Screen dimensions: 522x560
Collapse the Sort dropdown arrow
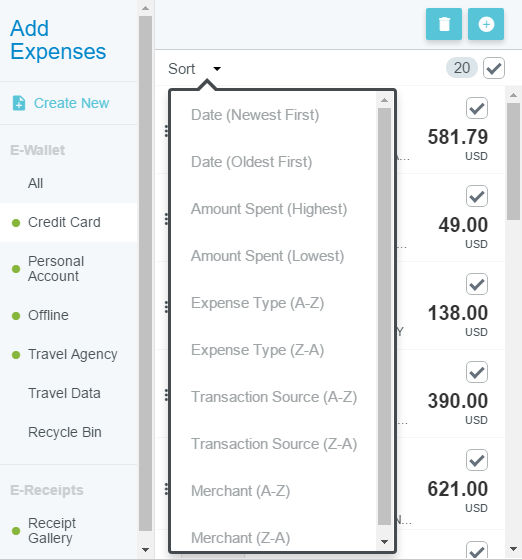point(217,69)
